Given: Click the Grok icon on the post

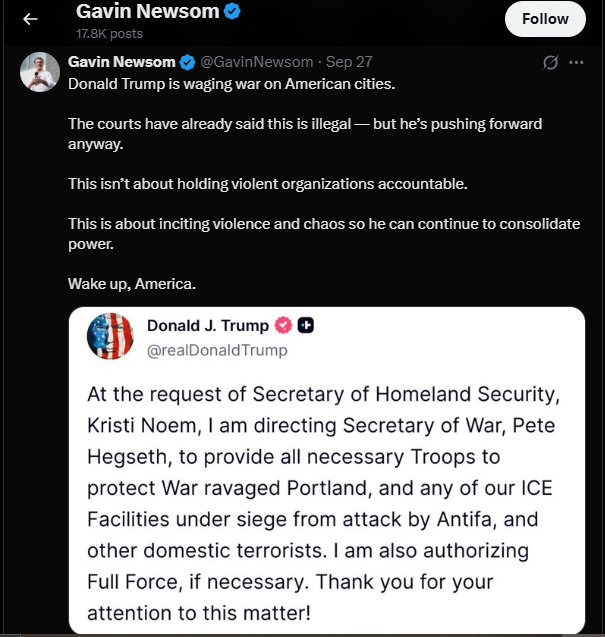Looking at the screenshot, I should (x=550, y=63).
